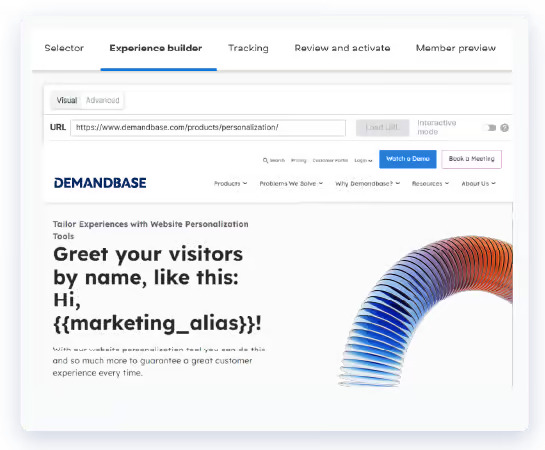Image resolution: width=545 pixels, height=450 pixels.
Task: Open the Pricing link
Action: pos(299,160)
